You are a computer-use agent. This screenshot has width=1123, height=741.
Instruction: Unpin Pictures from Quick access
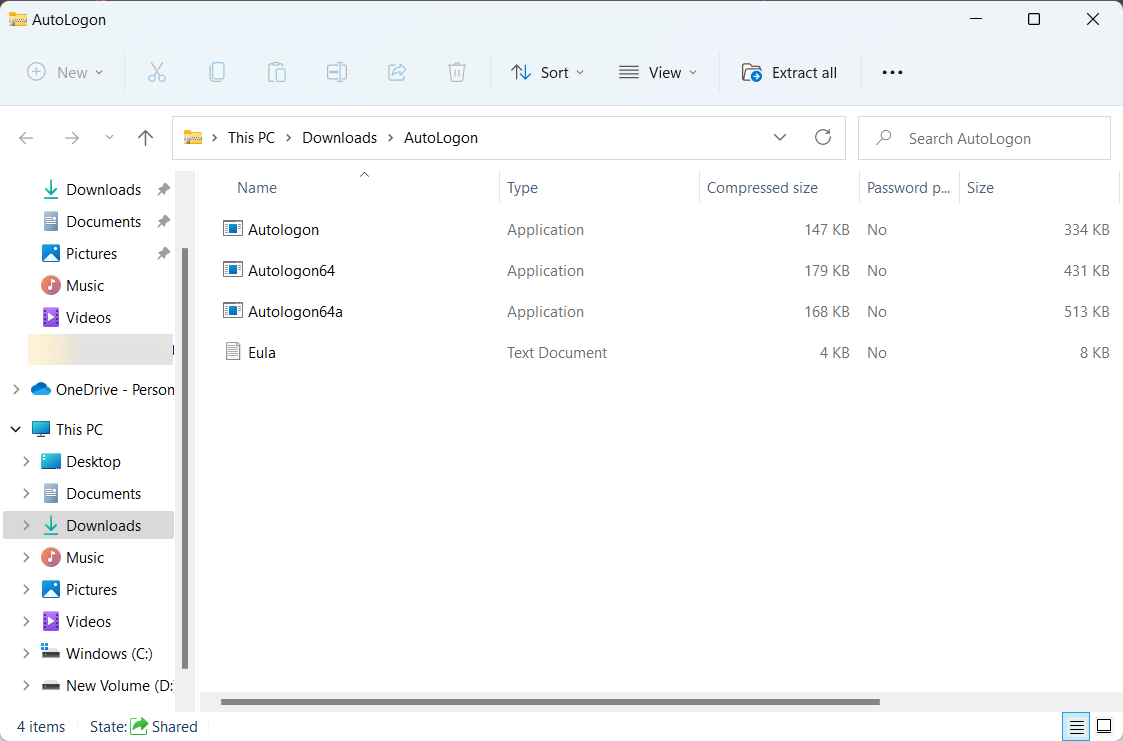click(x=163, y=253)
